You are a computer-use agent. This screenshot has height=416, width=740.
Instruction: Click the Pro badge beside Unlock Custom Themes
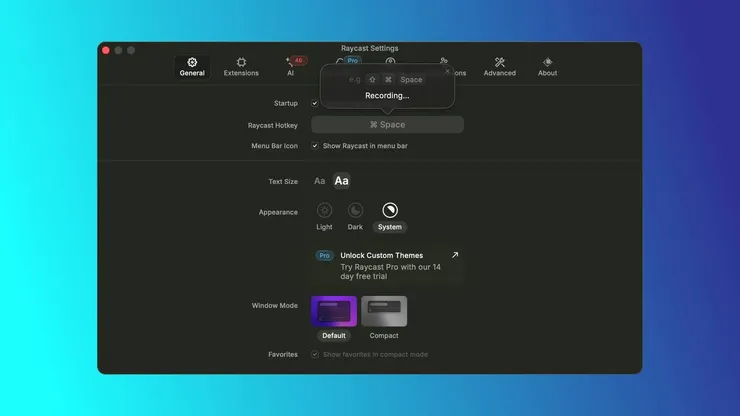pos(324,255)
